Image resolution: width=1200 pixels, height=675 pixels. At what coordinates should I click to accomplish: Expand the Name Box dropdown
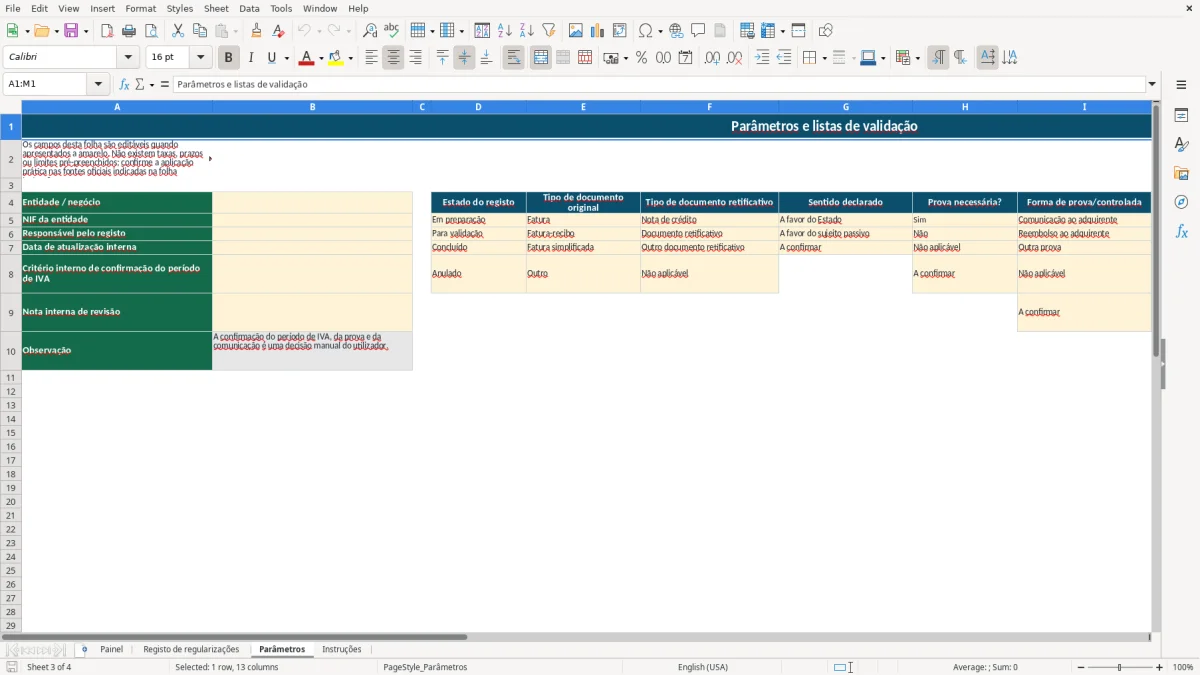point(98,84)
